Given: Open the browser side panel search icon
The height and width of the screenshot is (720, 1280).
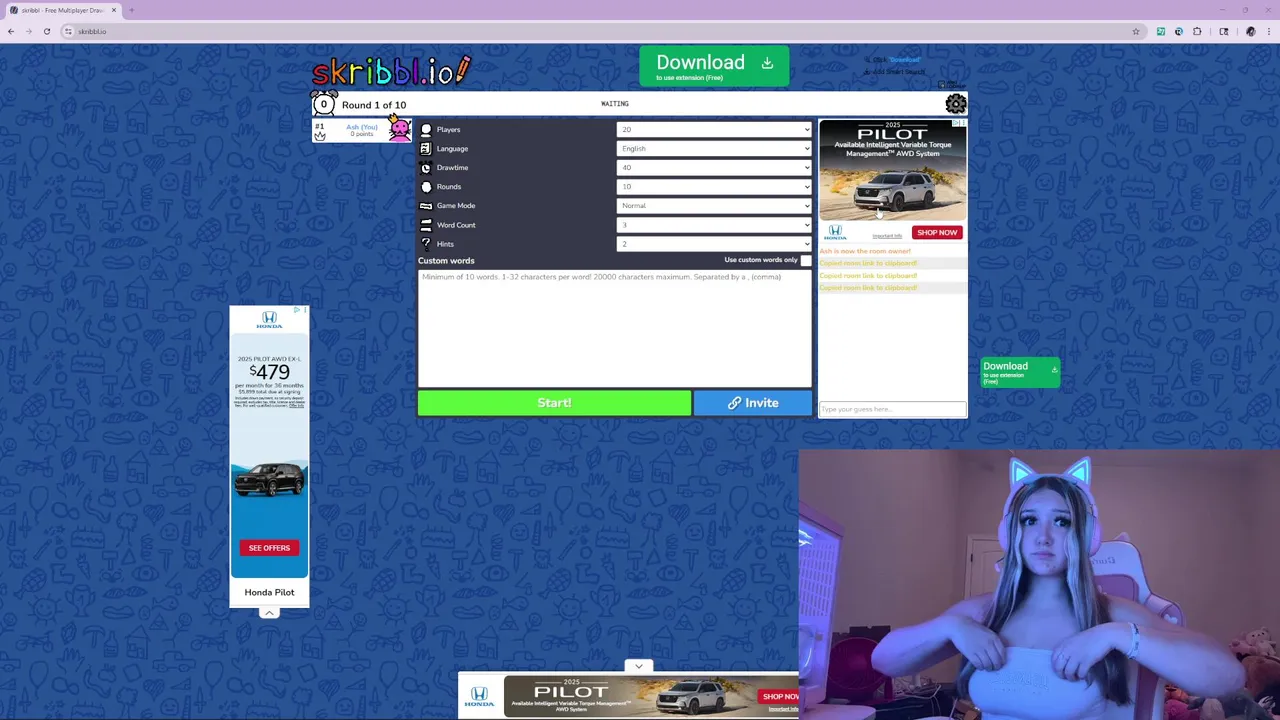Looking at the screenshot, I should pyautogui.click(x=1224, y=31).
